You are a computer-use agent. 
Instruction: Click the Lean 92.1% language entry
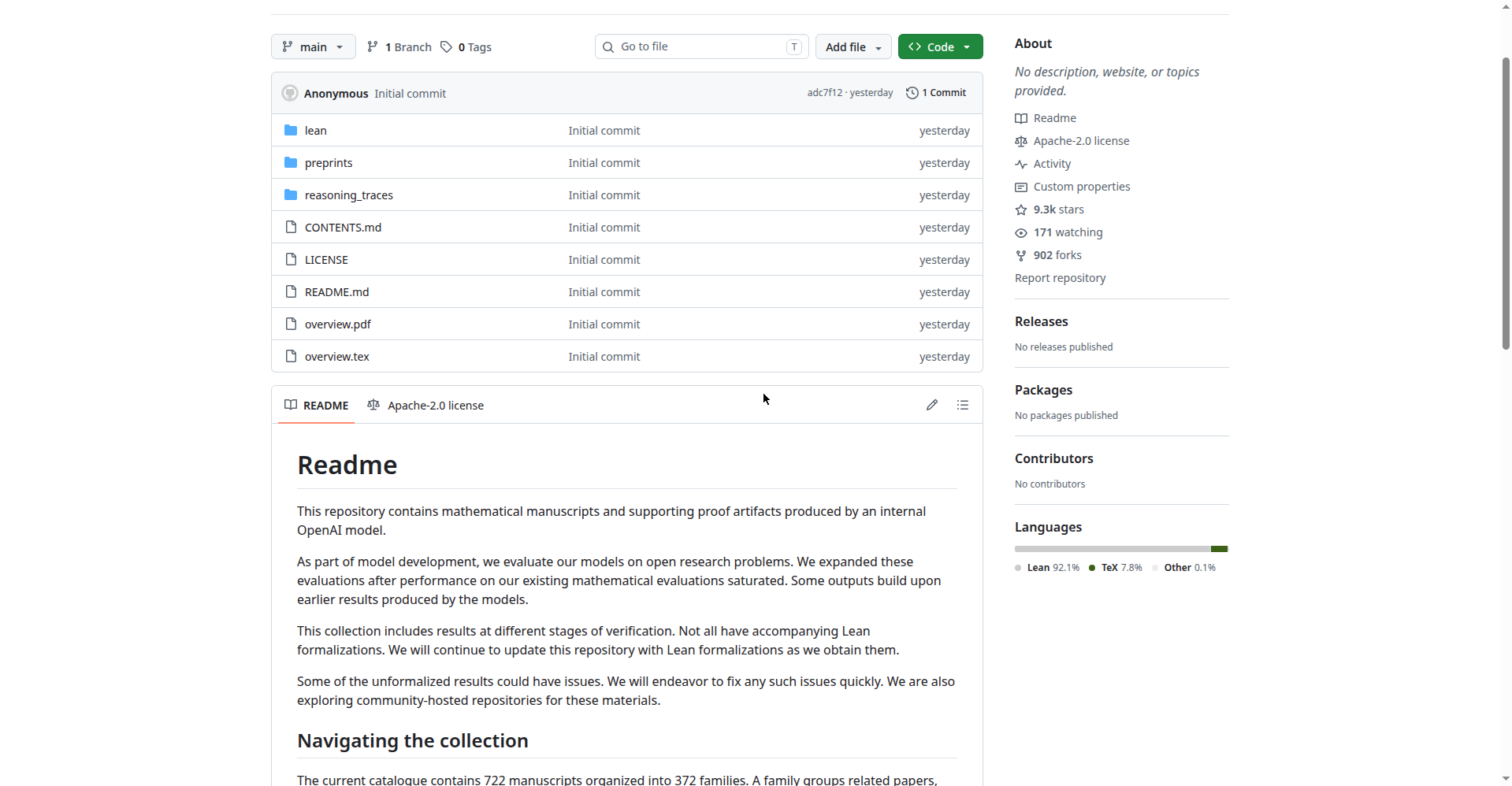coord(1047,568)
